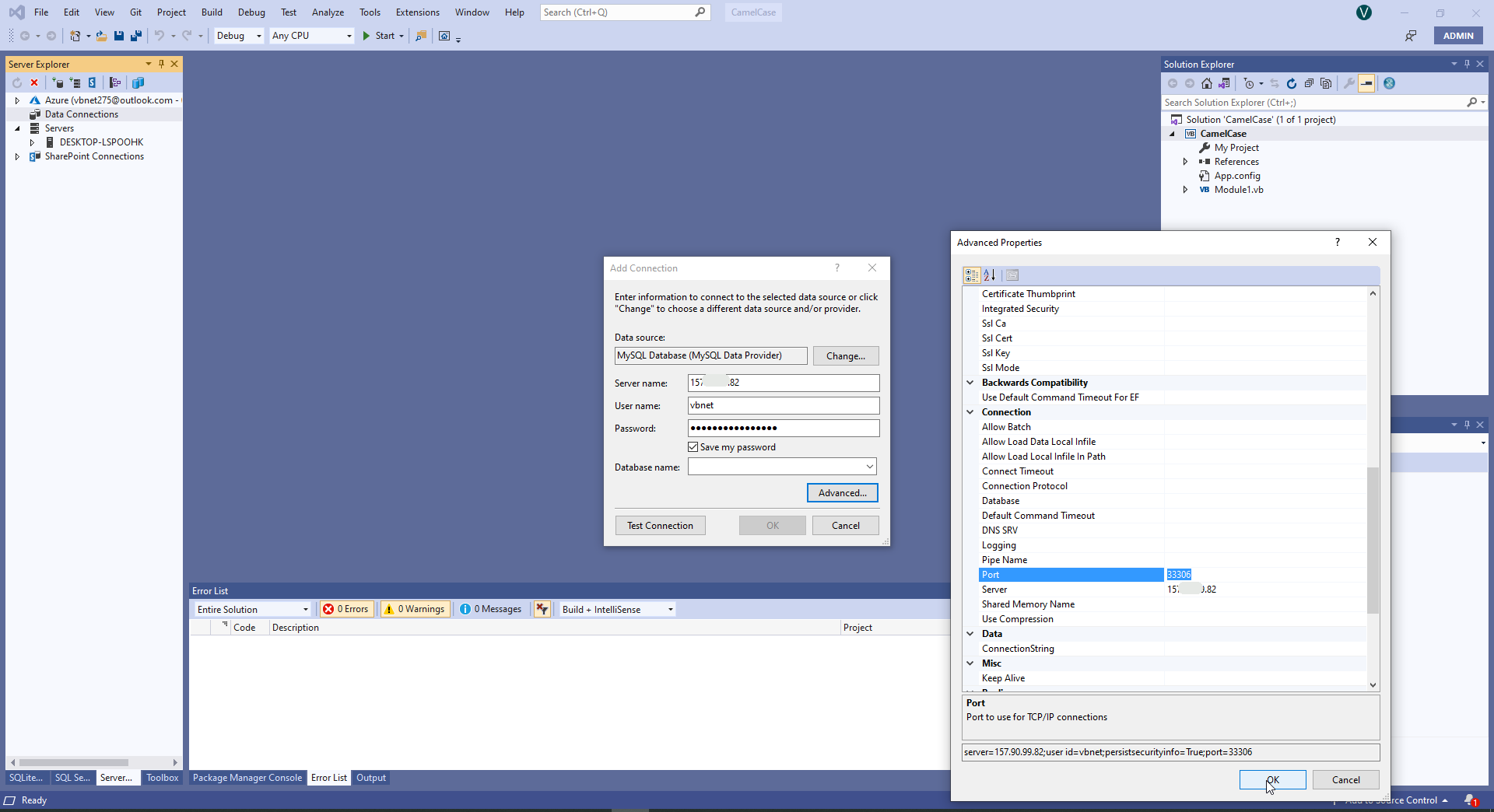This screenshot has width=1494, height=812.
Task: Click the Pending Changes Filter icon
Action: click(x=1249, y=83)
